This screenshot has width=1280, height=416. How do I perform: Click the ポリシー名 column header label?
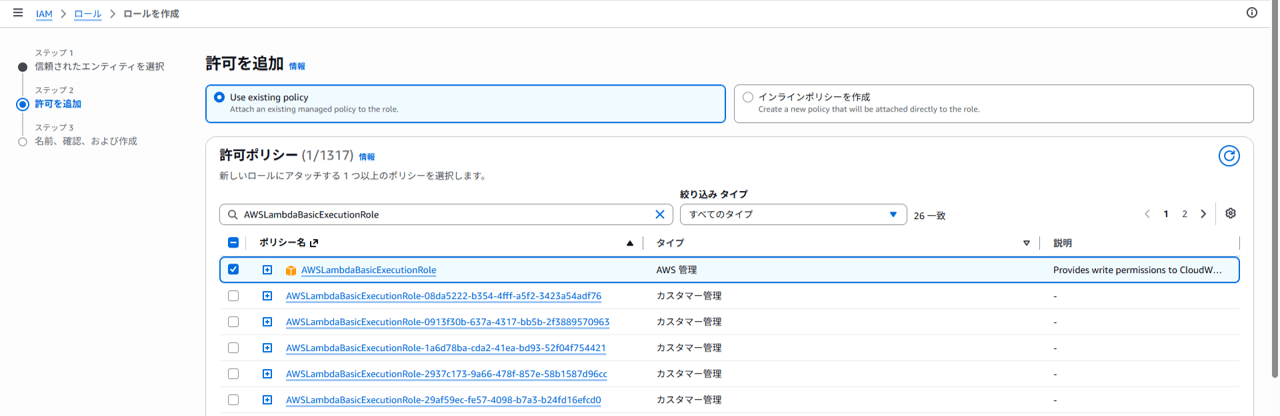[282, 243]
